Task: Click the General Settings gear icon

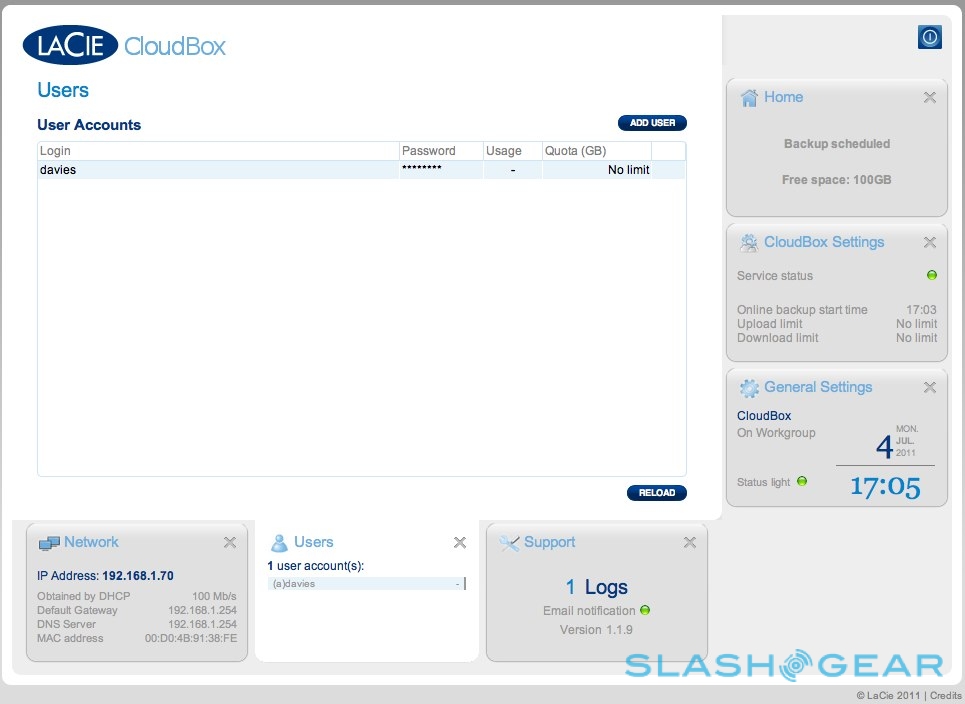Action: (x=749, y=388)
